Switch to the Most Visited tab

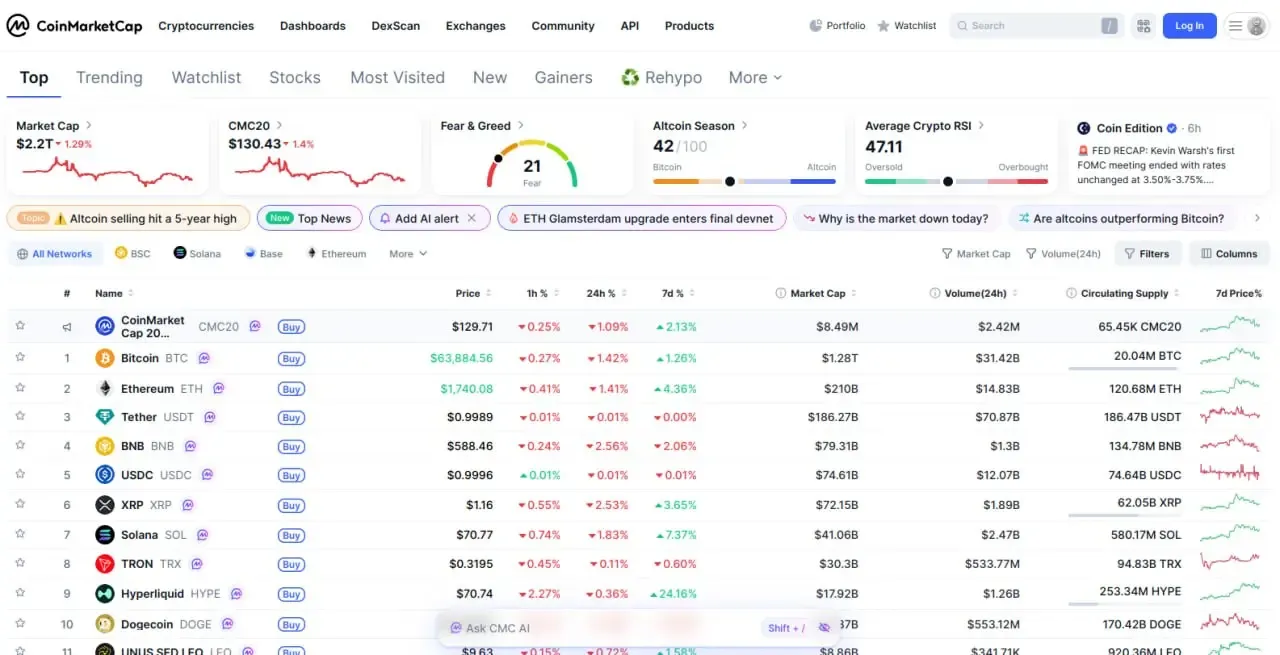[x=397, y=78]
